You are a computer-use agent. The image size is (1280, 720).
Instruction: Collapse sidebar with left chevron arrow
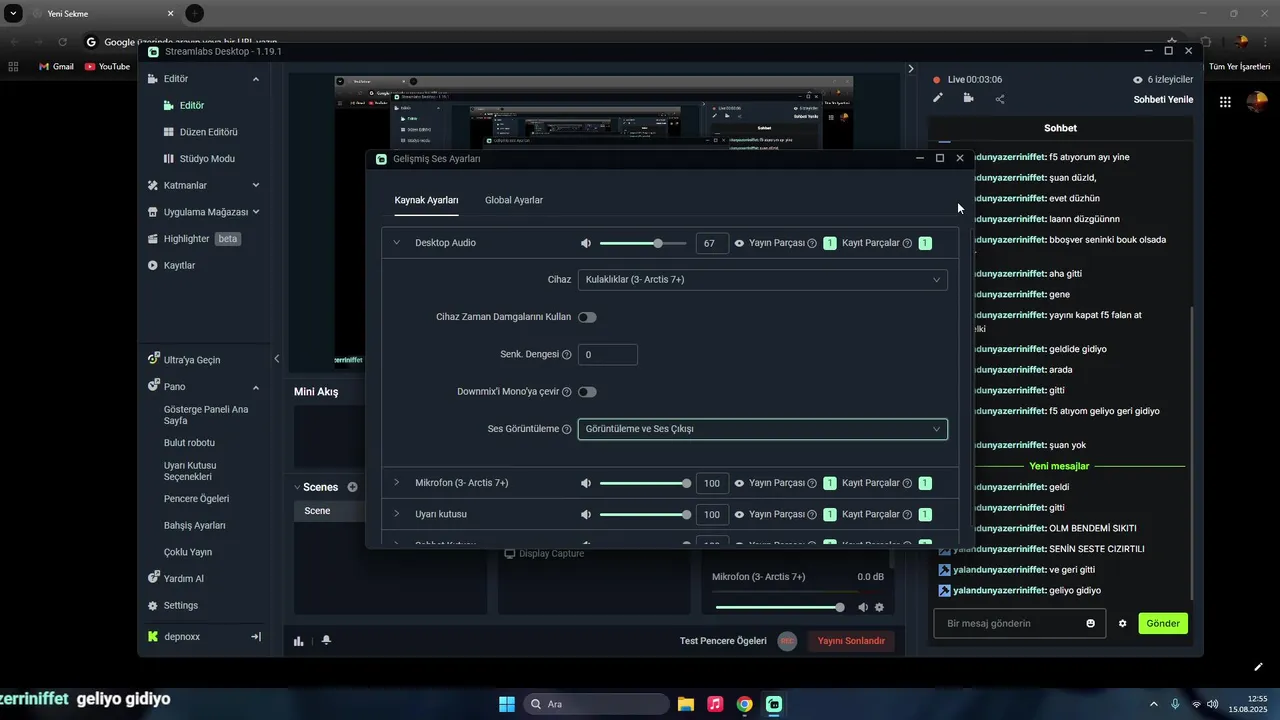277,359
